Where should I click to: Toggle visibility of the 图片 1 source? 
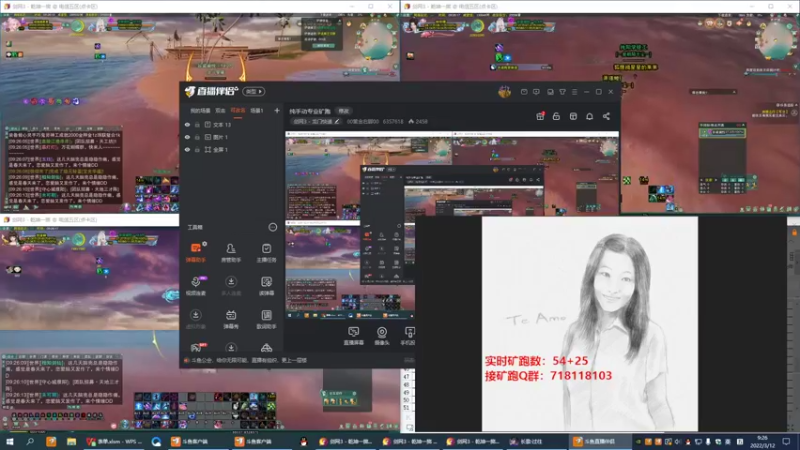click(x=187, y=137)
